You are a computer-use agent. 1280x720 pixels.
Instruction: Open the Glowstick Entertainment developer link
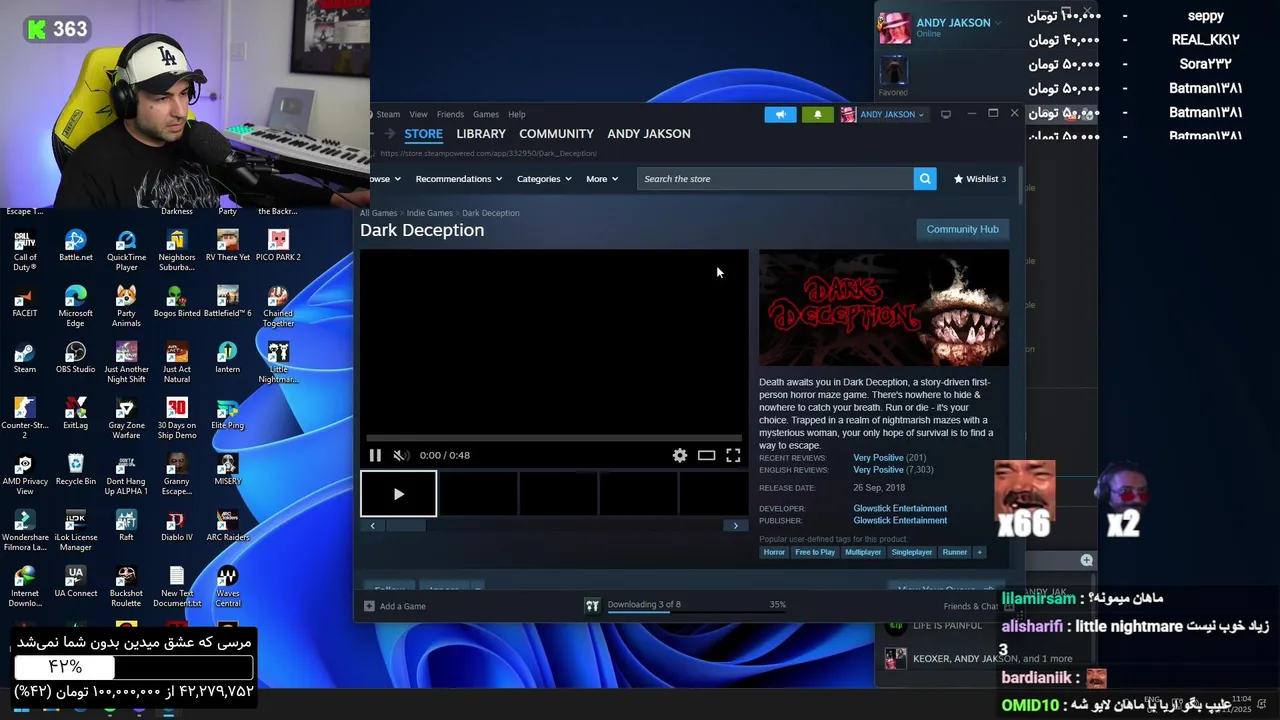click(900, 508)
